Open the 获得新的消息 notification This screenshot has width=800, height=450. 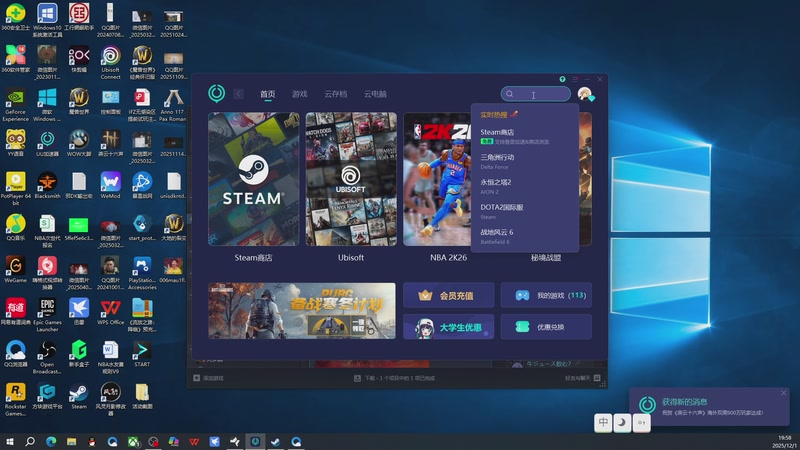[x=709, y=407]
